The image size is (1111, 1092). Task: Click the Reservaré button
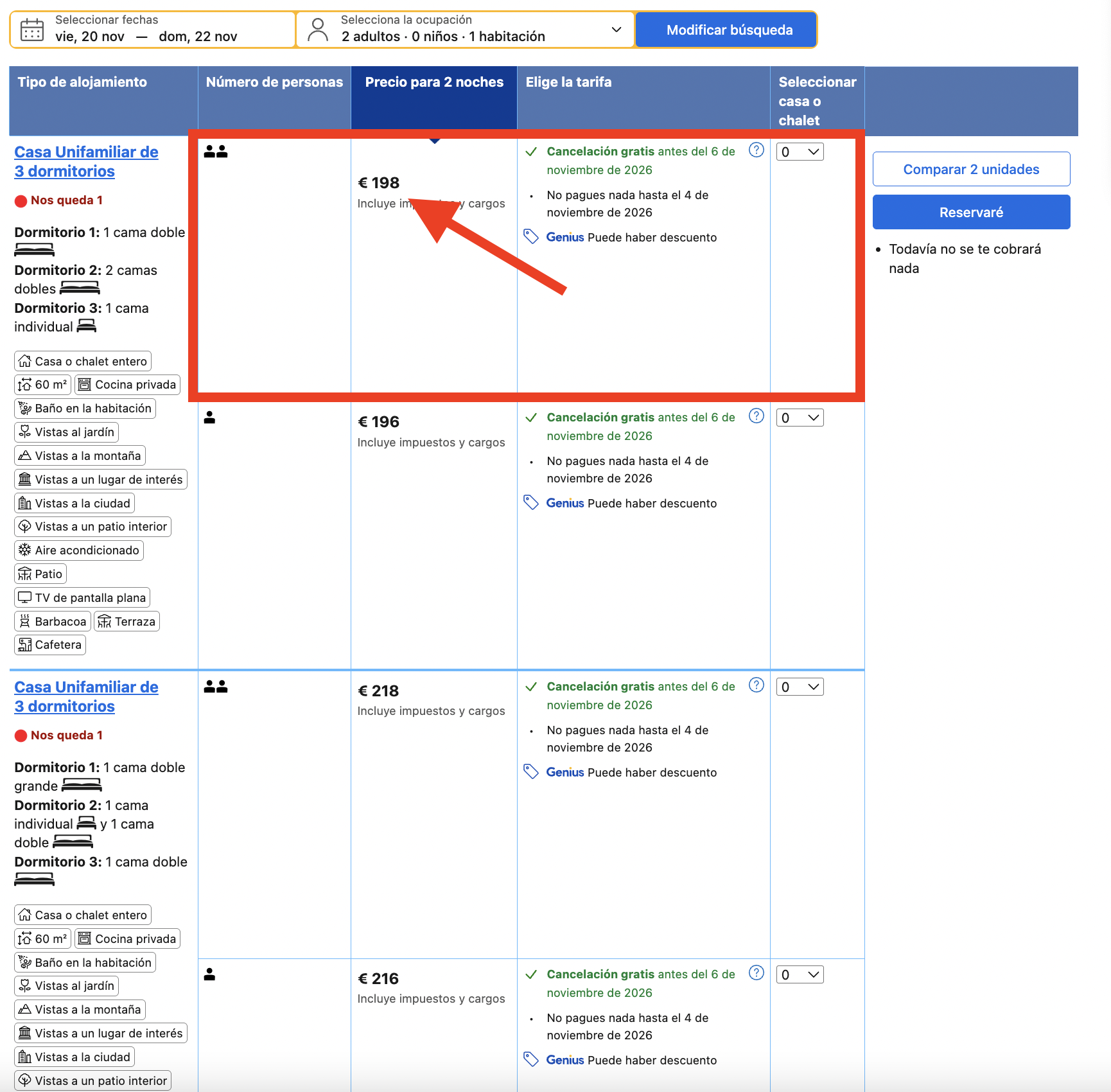[971, 212]
